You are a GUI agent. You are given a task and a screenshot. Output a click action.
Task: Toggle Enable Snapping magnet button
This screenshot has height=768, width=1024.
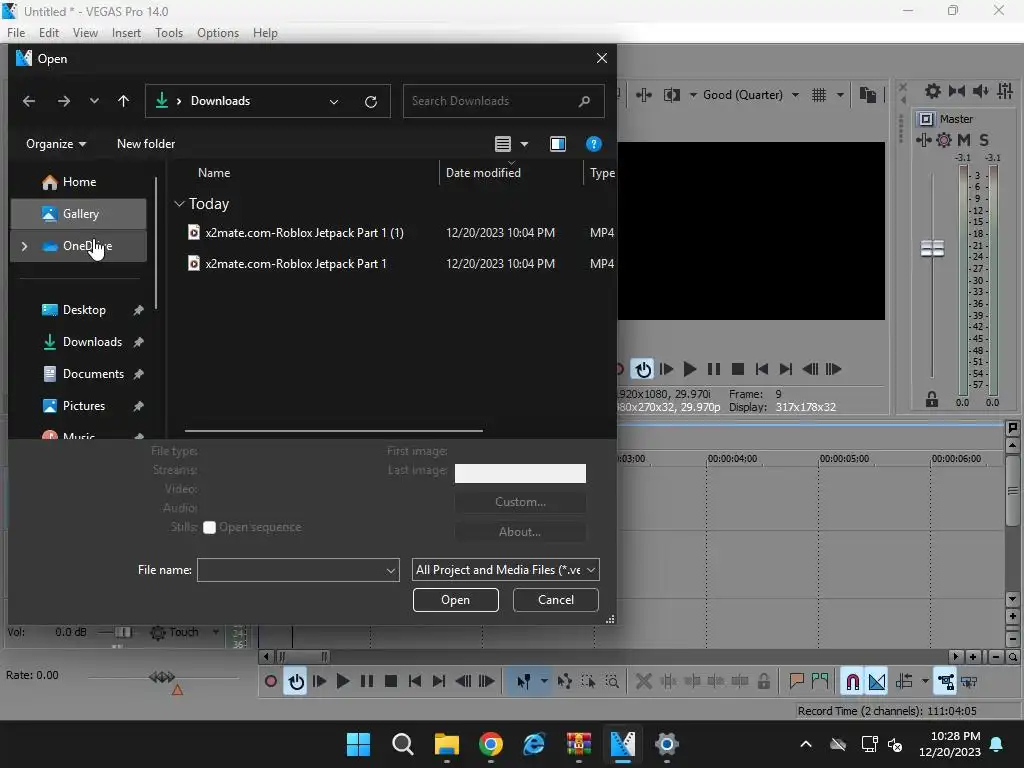852,682
